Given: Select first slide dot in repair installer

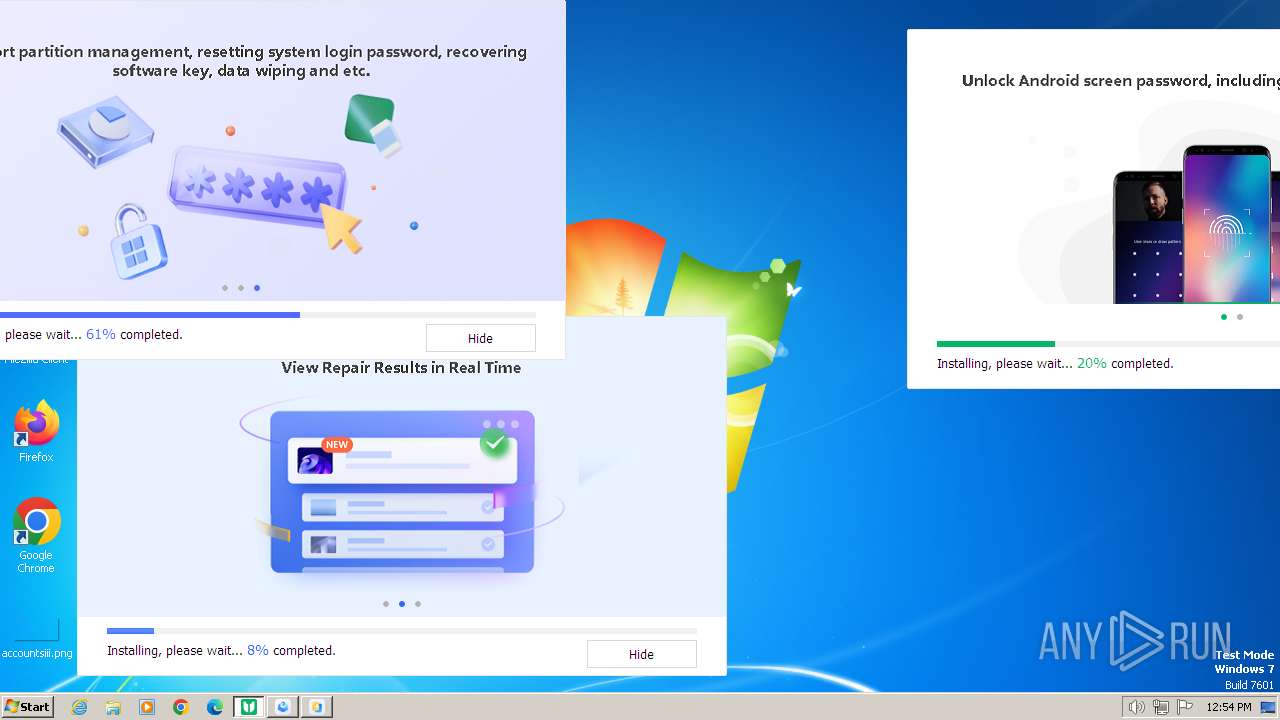Looking at the screenshot, I should tap(386, 604).
